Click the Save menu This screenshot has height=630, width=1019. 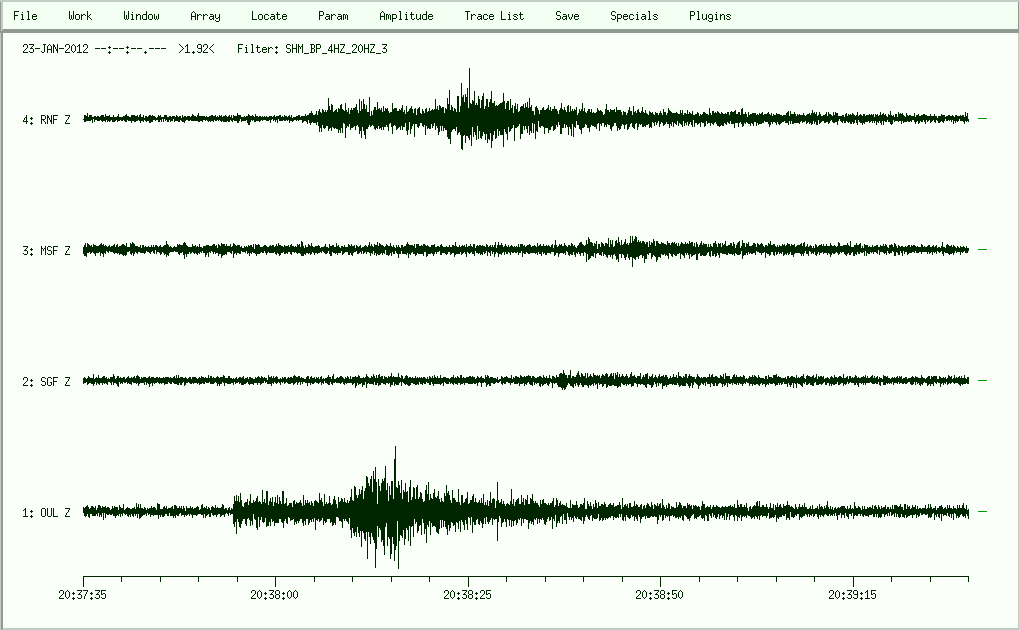pos(567,16)
